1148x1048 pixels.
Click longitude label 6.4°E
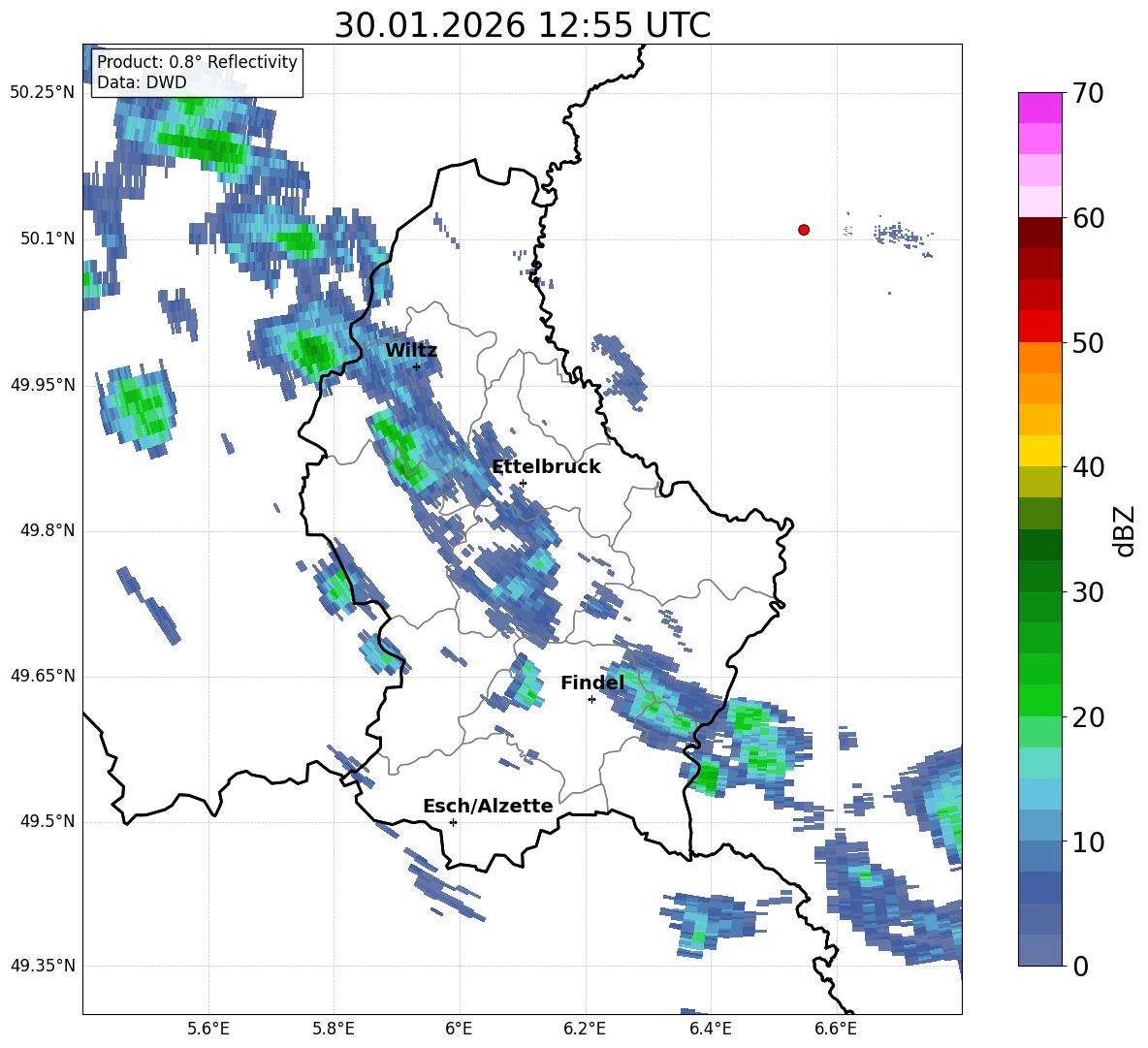(710, 1029)
